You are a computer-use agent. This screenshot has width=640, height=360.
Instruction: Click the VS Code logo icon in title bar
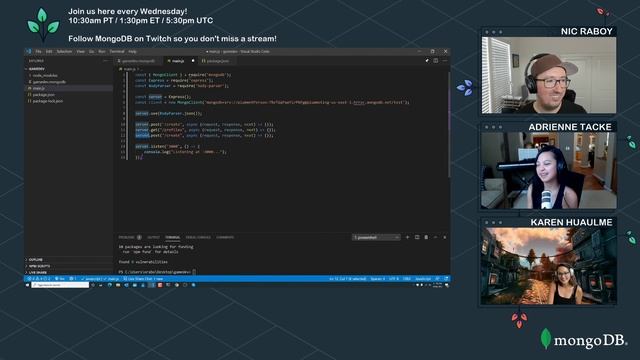[x=28, y=51]
